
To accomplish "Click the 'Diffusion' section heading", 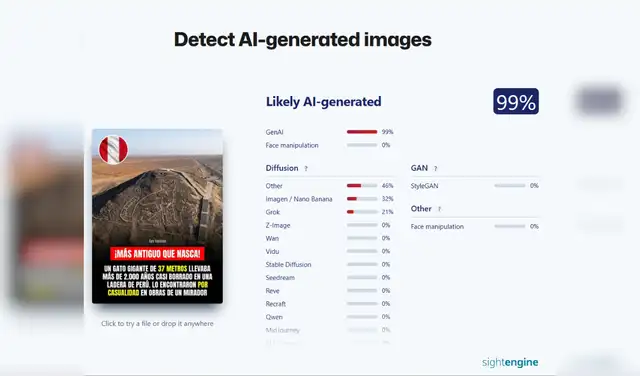I will [282, 168].
